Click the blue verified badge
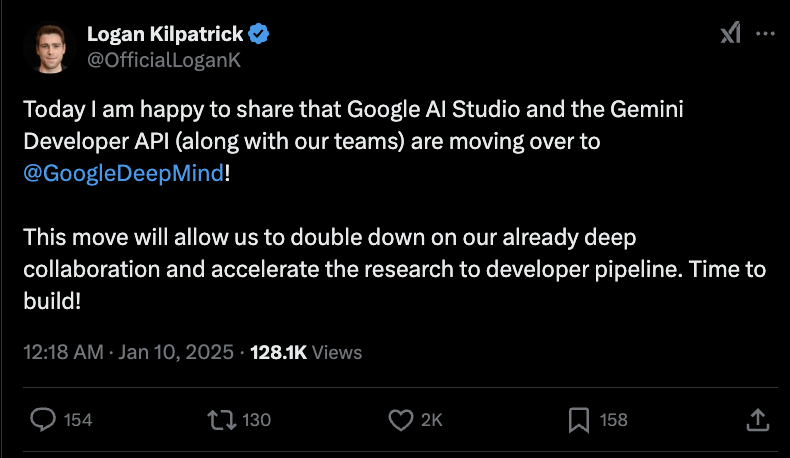 pyautogui.click(x=259, y=34)
